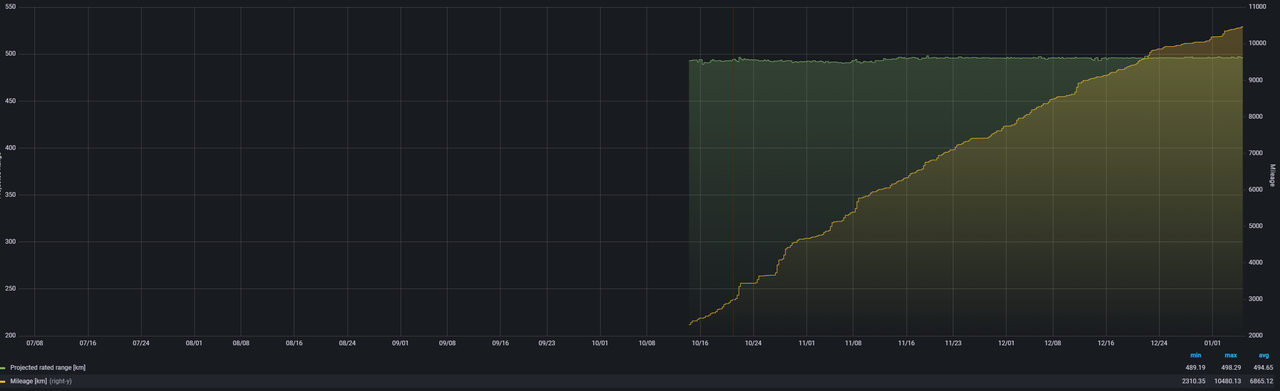The height and width of the screenshot is (391, 1280).
Task: Click the 08/01 x-axis date label
Action: pos(194,342)
